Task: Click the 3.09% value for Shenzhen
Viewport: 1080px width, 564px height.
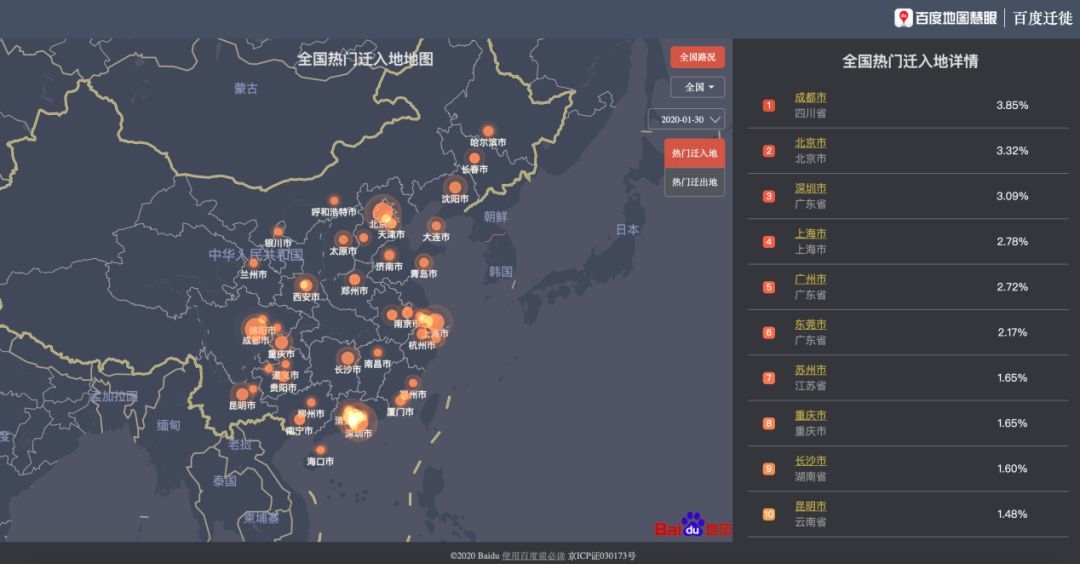Action: 1012,196
